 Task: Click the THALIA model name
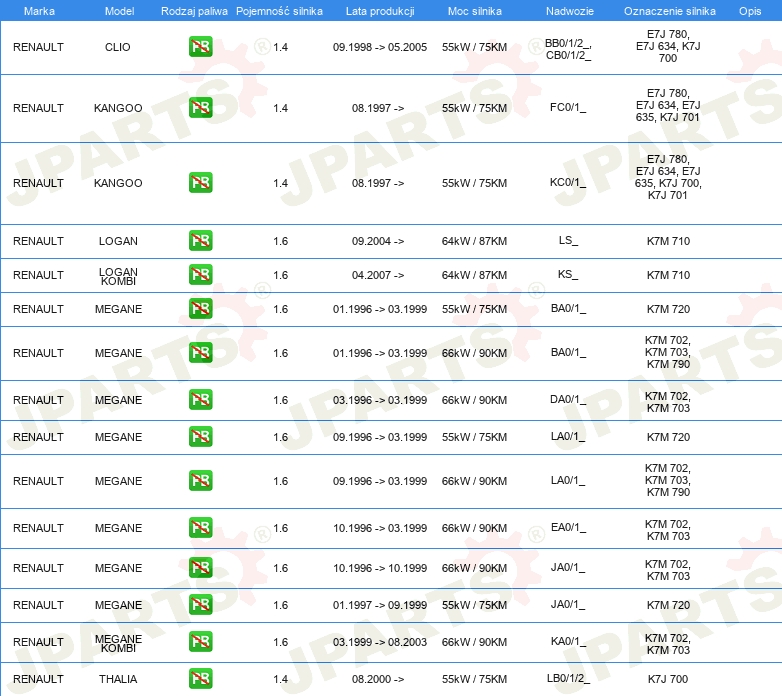(x=118, y=679)
